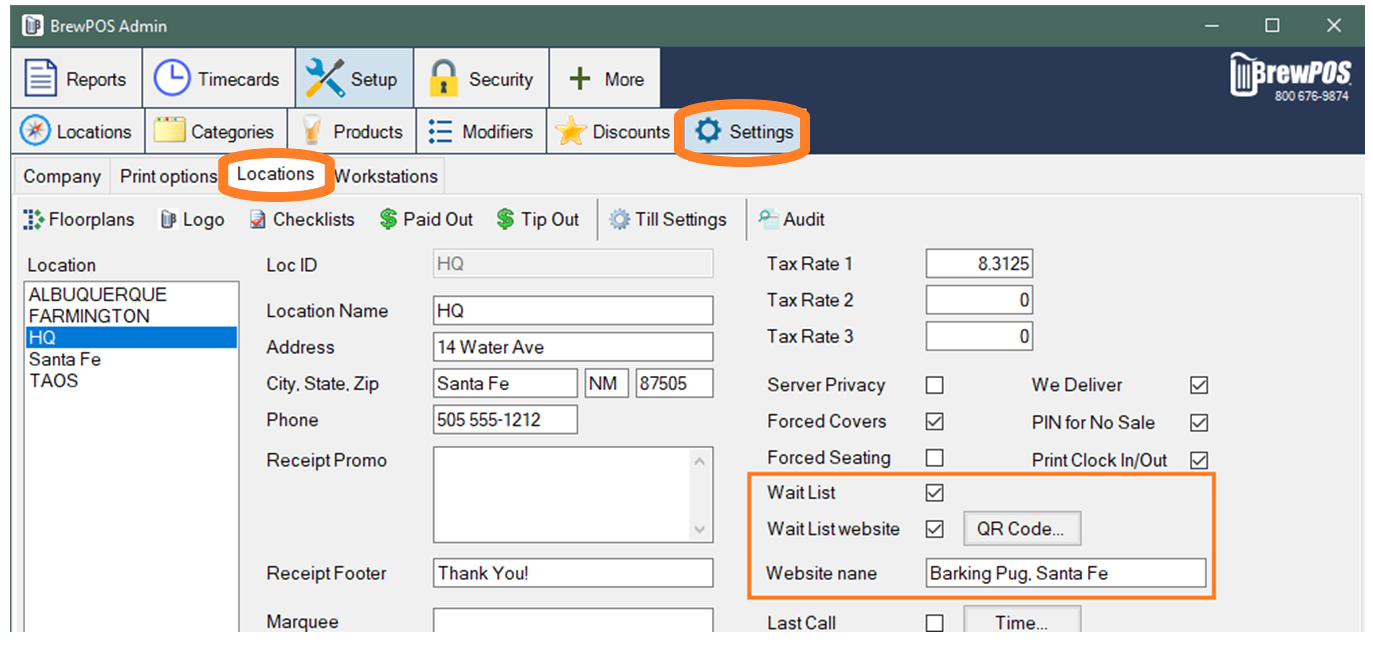
Task: Click the Website name field
Action: [x=1066, y=574]
